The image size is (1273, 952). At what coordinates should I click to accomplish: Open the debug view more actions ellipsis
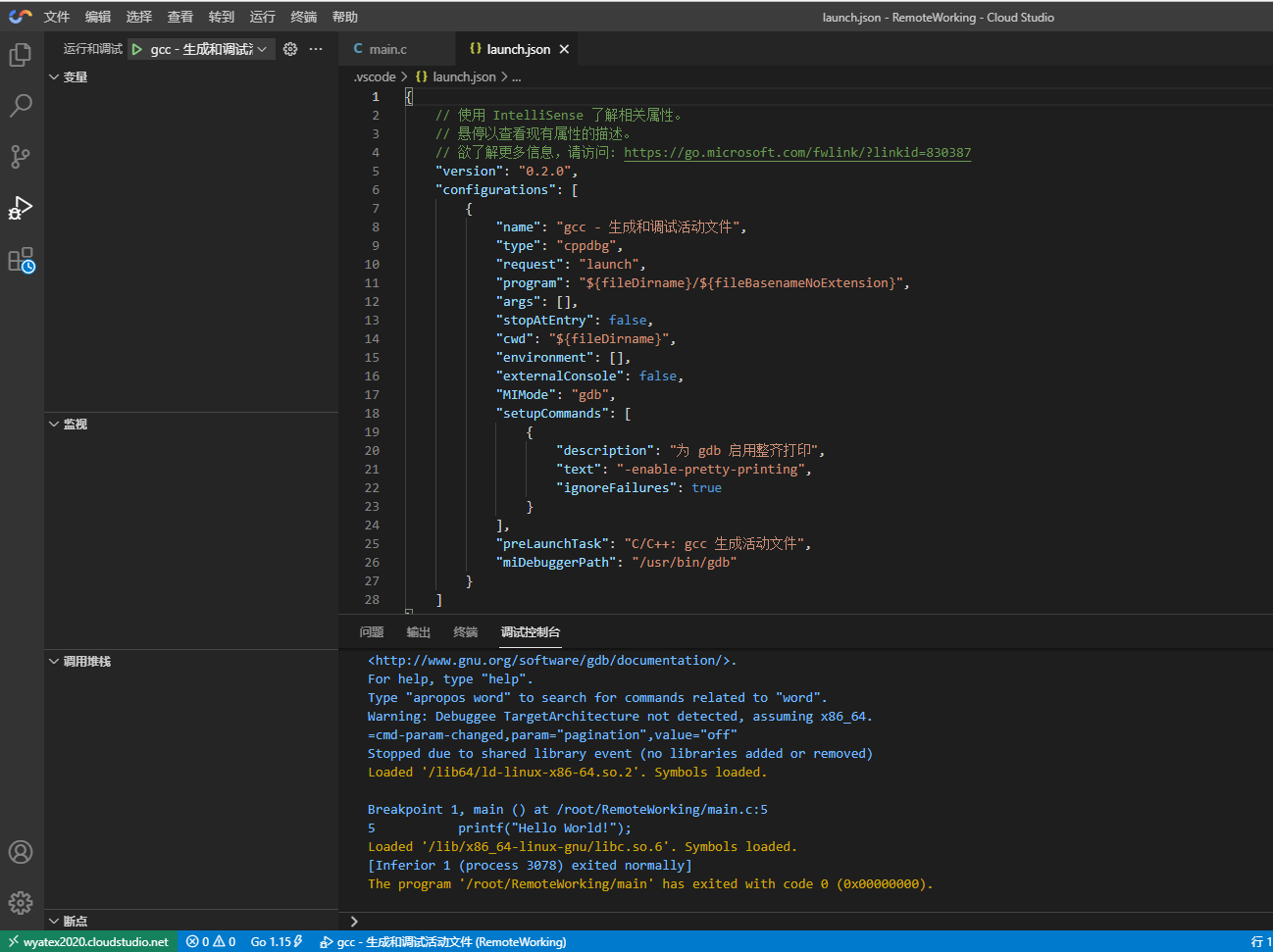pos(316,49)
